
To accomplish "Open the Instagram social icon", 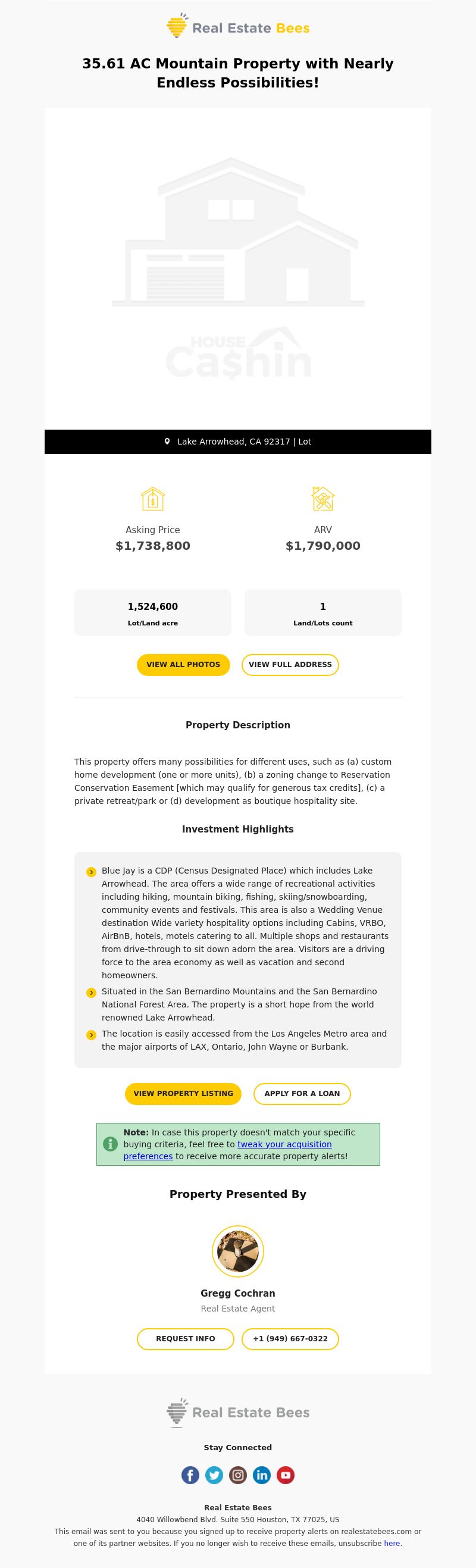I will pos(238,1475).
